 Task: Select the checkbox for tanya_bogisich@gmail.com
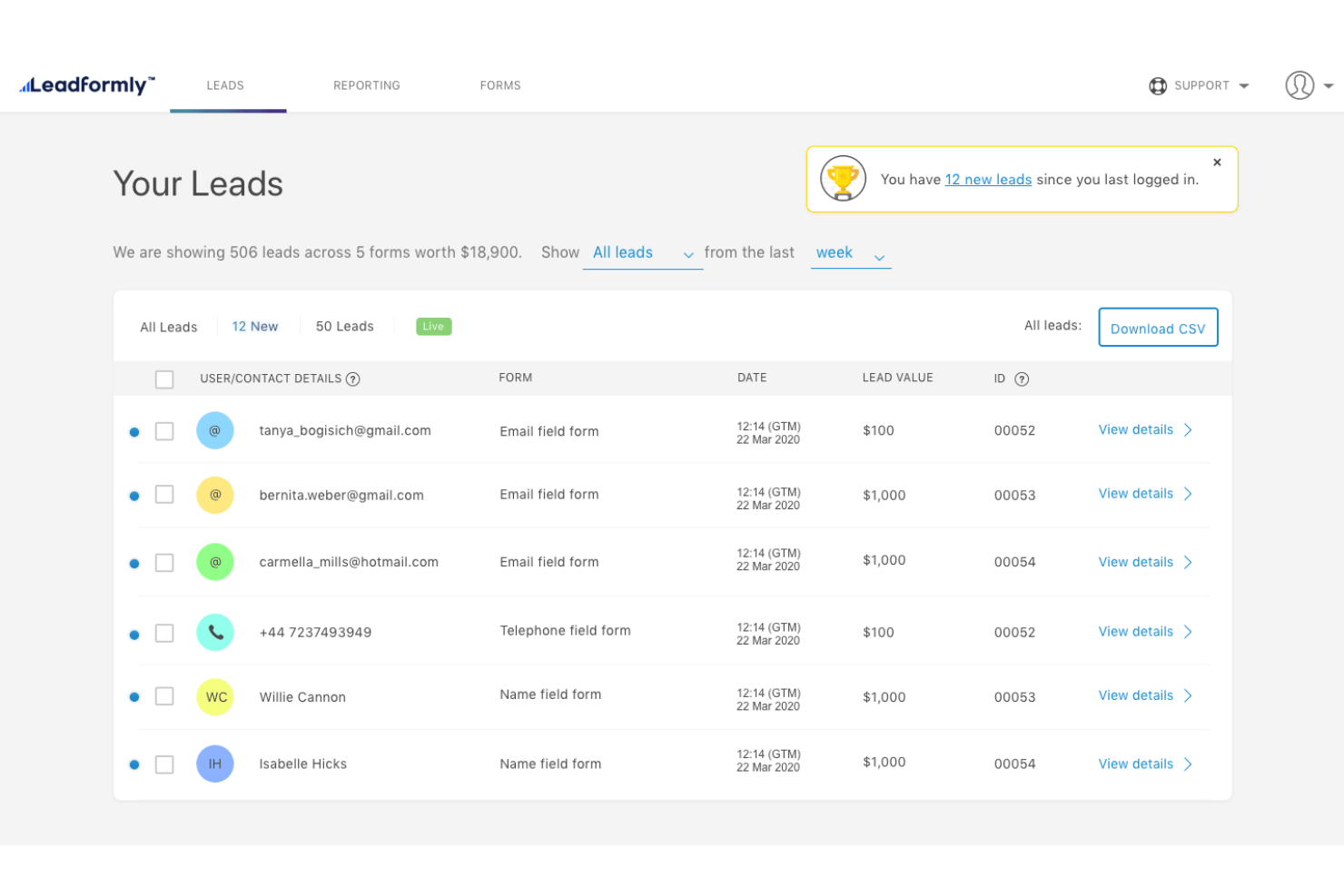[164, 431]
